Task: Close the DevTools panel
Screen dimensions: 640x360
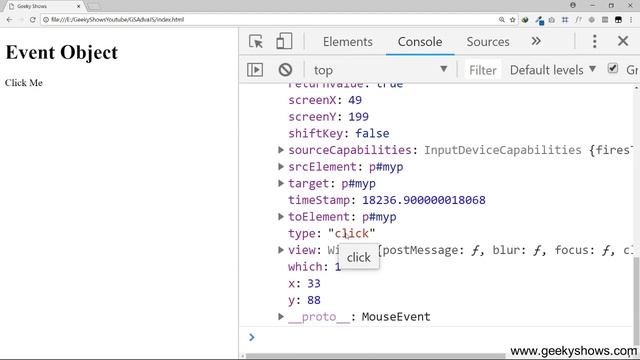Action: pyautogui.click(x=623, y=41)
